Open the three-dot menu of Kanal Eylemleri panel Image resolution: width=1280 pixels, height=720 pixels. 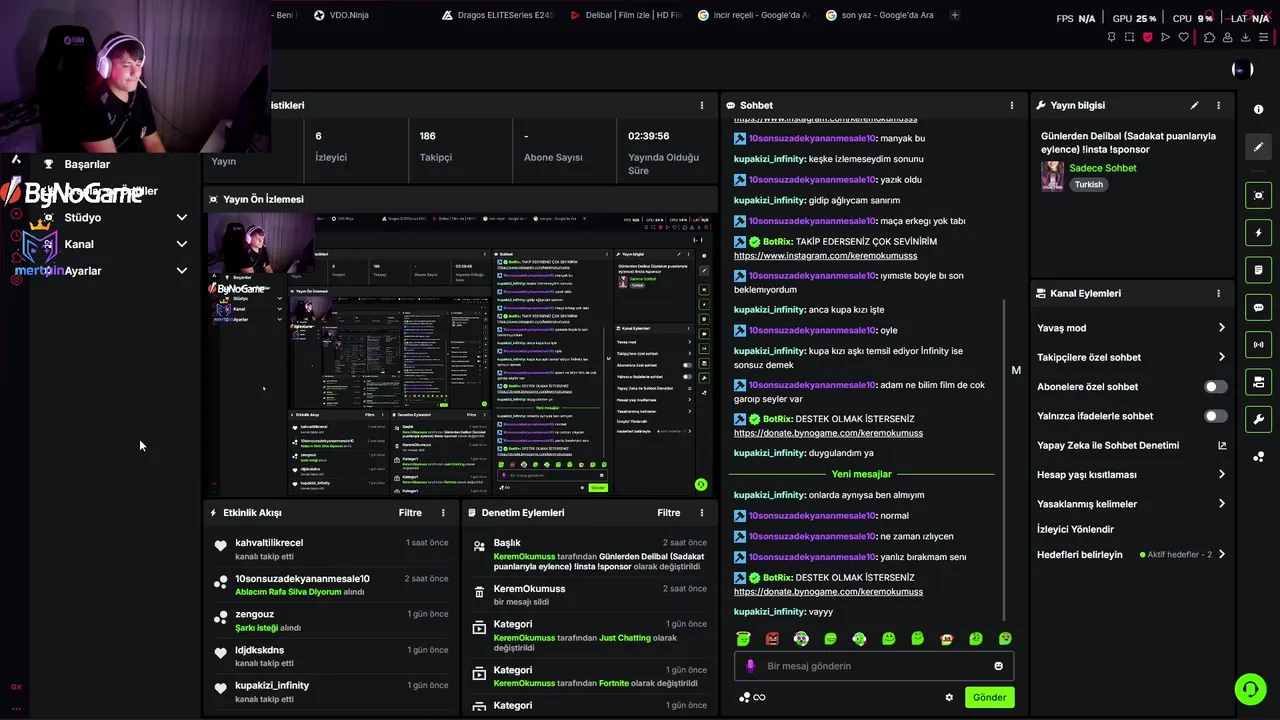click(1218, 293)
